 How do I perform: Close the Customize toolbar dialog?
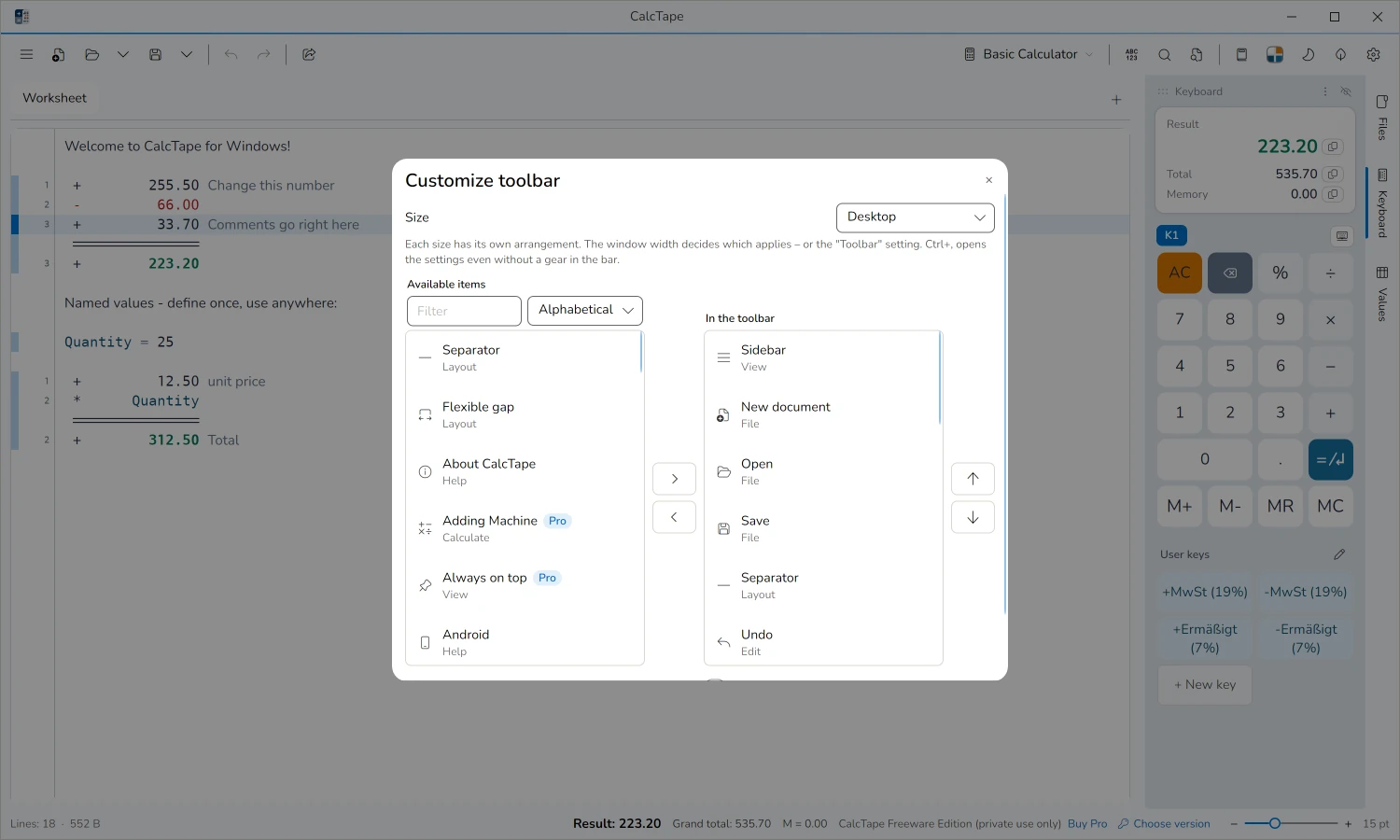[x=988, y=180]
